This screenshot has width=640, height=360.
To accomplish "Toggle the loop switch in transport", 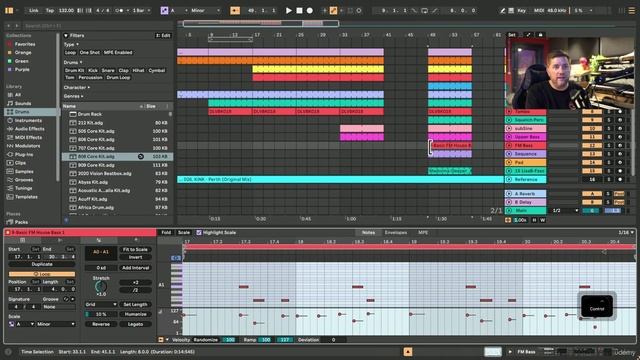I will (424, 10).
